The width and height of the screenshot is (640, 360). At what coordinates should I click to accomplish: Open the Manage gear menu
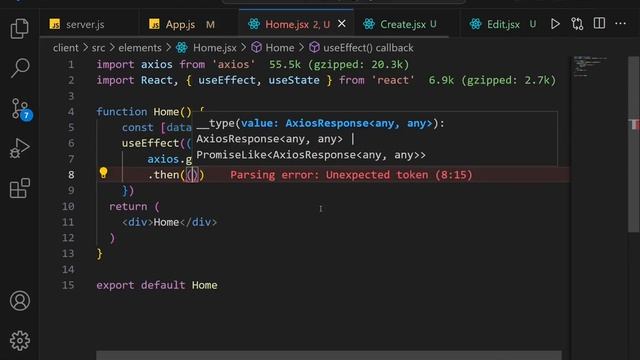[20, 340]
